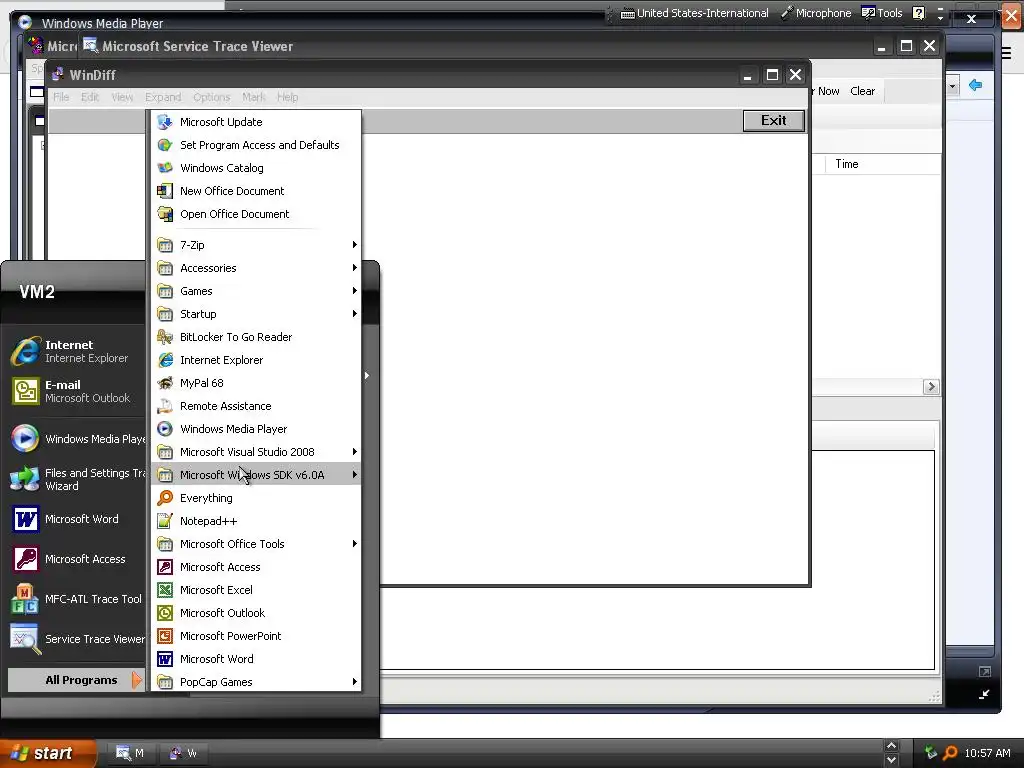
Task: Open Microsoft Update from programs list
Action: [x=256, y=122]
